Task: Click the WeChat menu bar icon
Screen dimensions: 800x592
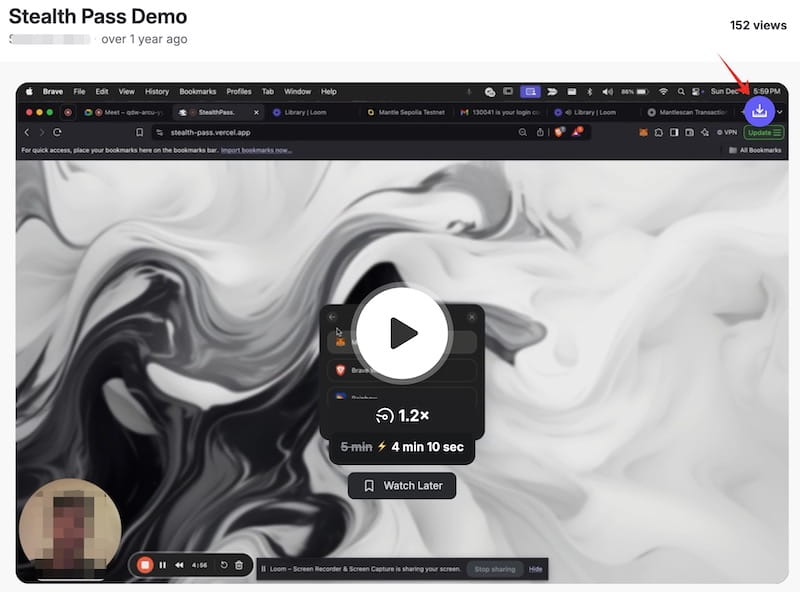Action: coord(490,92)
